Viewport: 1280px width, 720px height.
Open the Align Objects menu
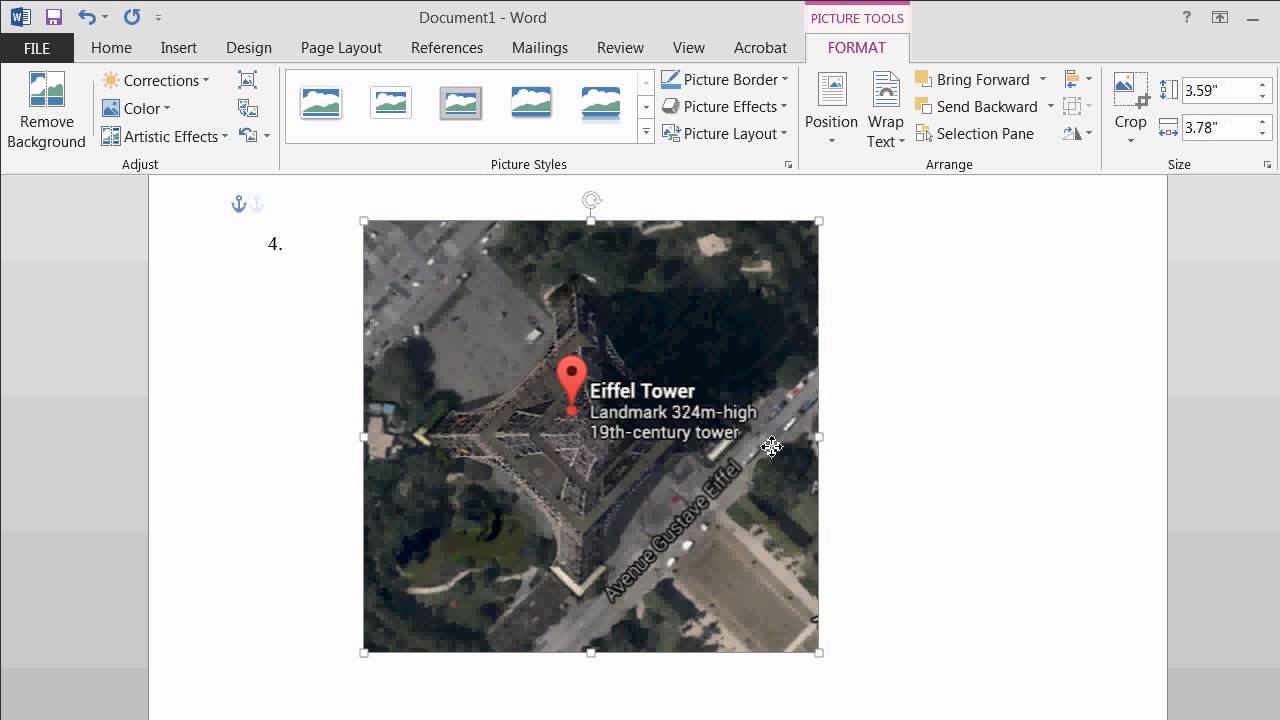1078,79
